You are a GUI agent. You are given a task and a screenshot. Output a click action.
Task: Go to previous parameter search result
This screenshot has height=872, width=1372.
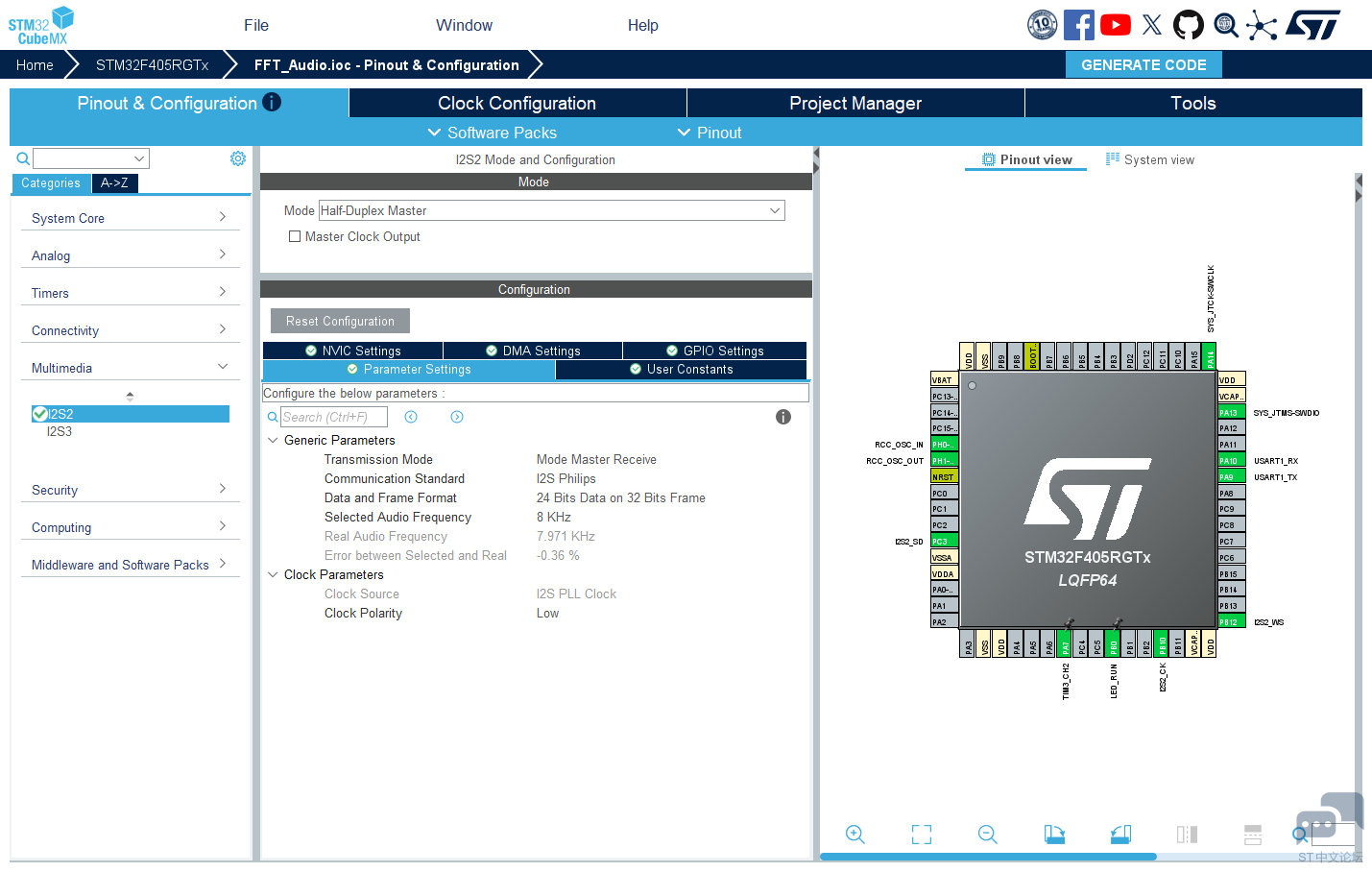(x=411, y=417)
